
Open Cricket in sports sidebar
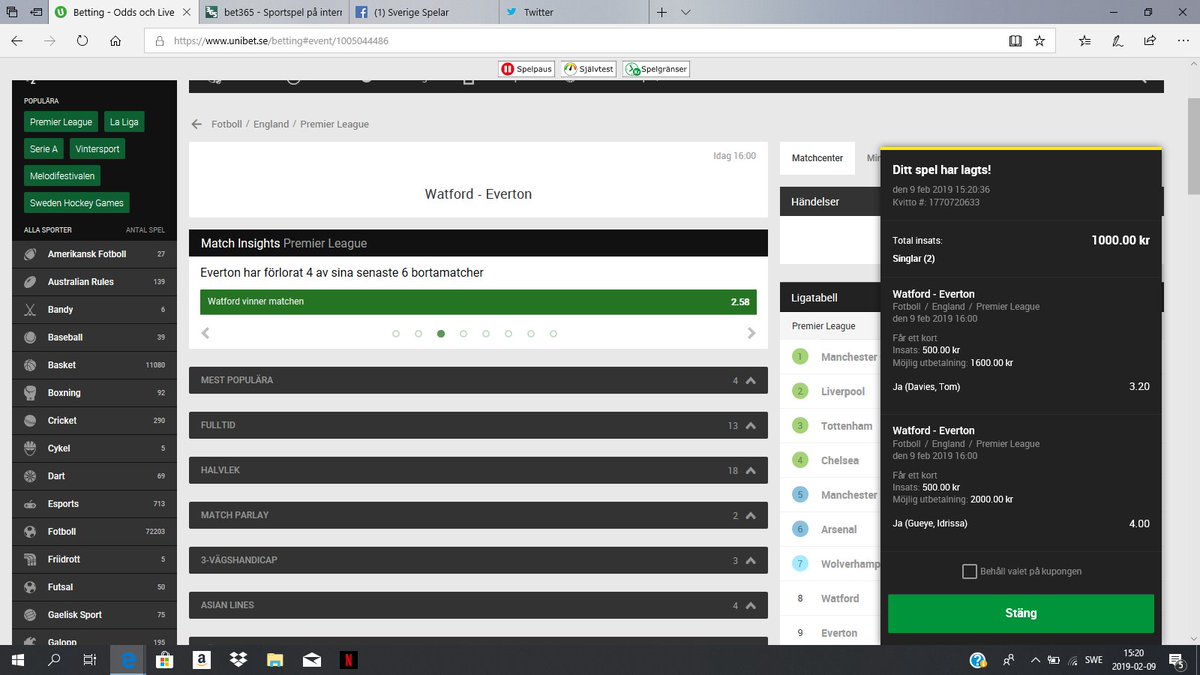click(94, 421)
